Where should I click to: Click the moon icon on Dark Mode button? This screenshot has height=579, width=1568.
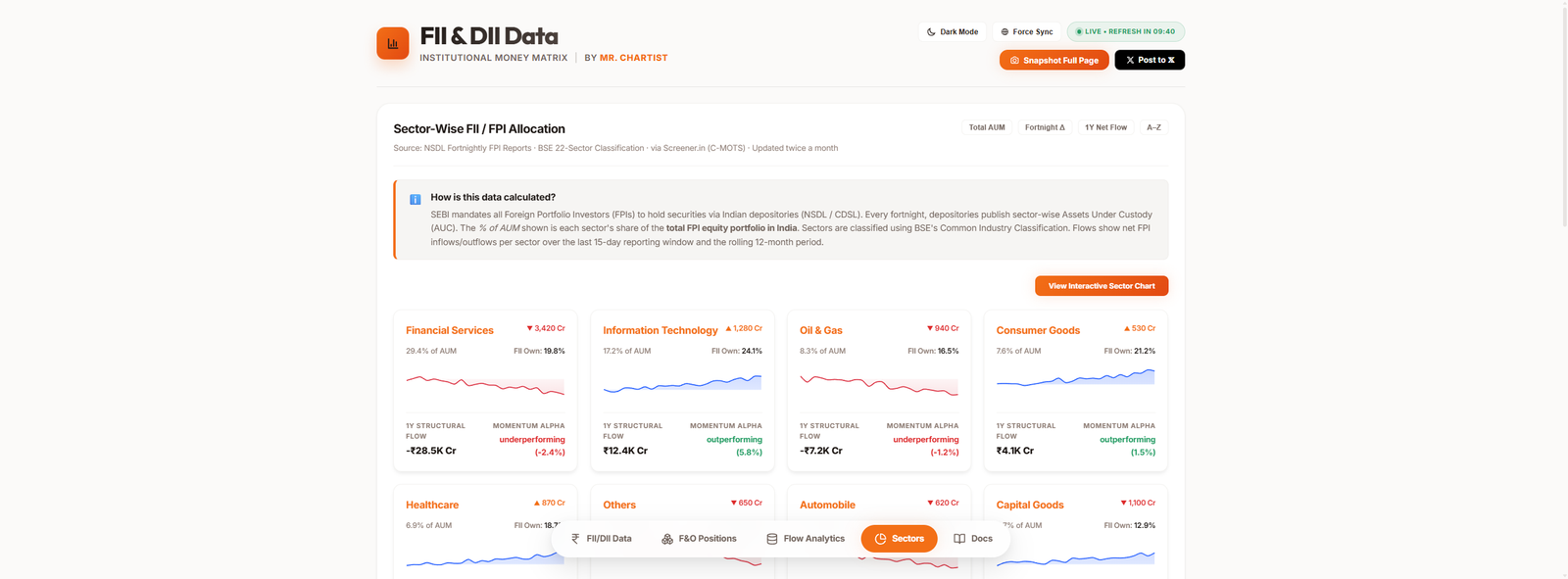click(932, 31)
